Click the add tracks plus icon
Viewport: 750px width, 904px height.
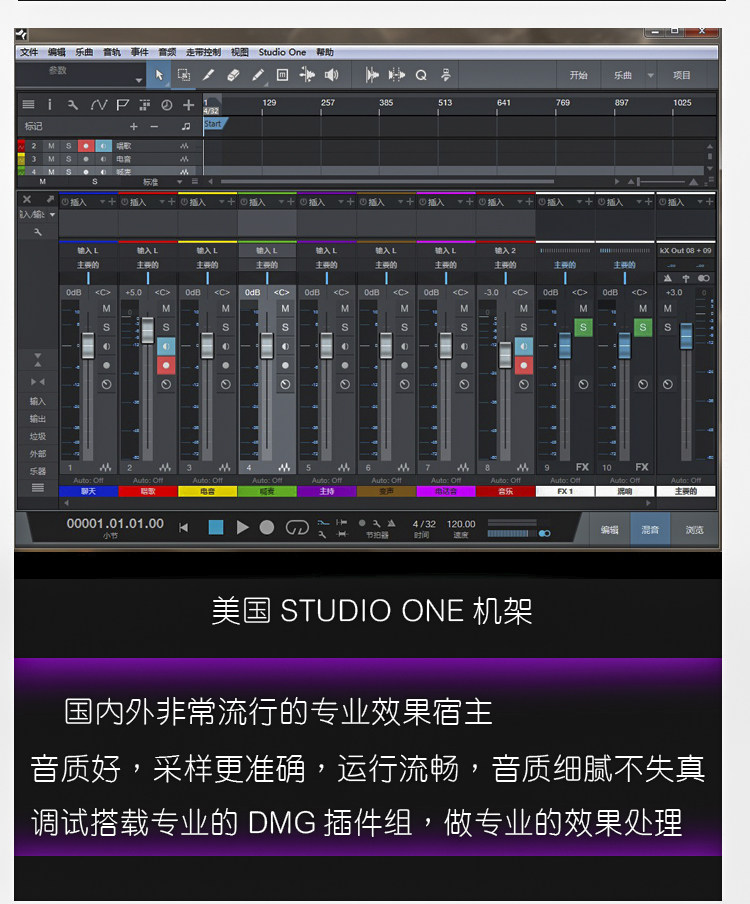tap(189, 105)
